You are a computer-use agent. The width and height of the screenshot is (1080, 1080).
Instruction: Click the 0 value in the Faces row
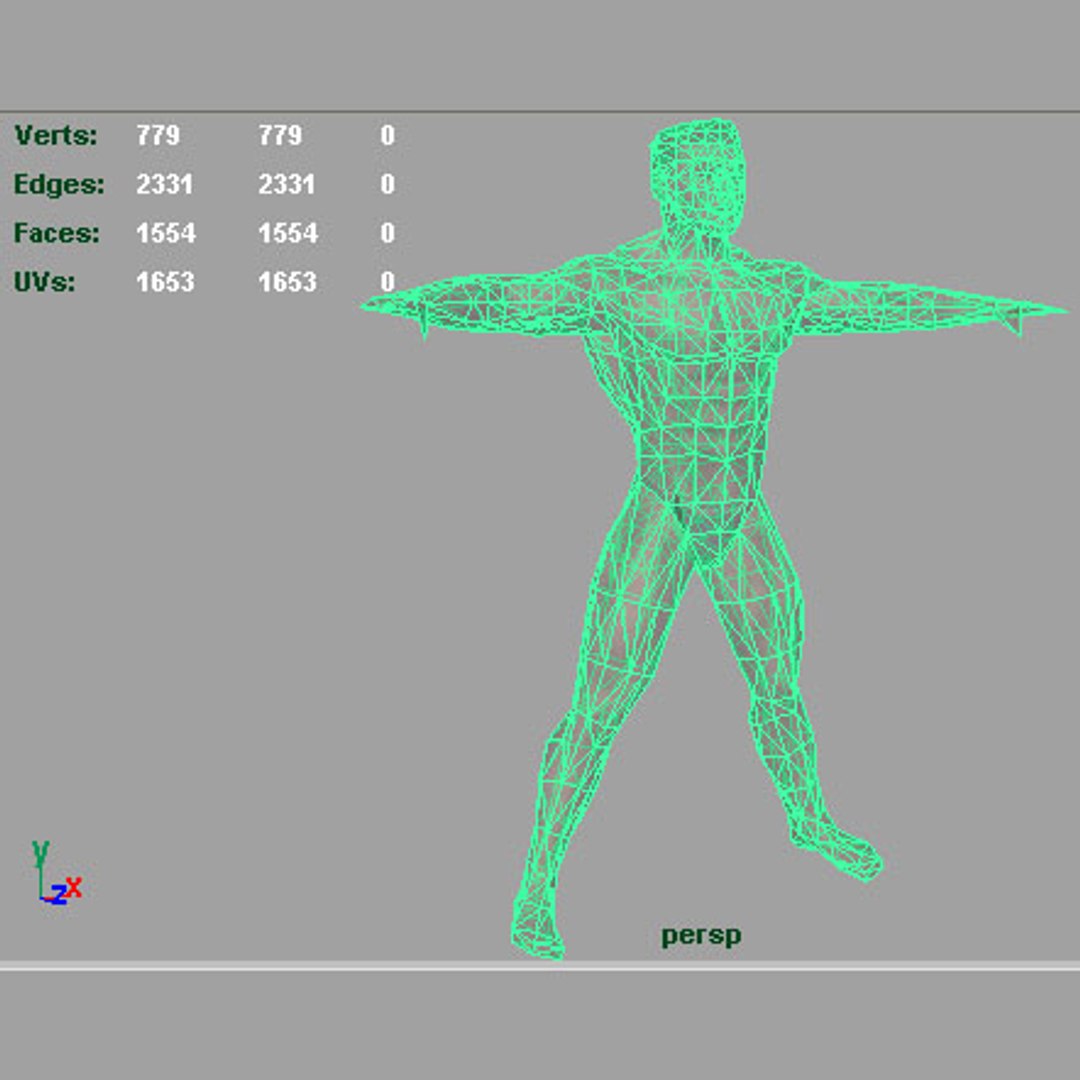[x=388, y=233]
